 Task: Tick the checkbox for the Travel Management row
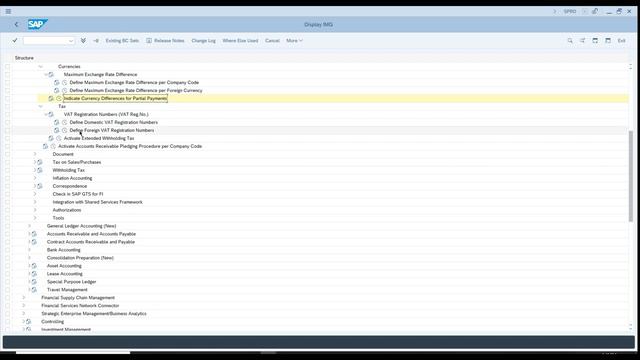[7, 289]
